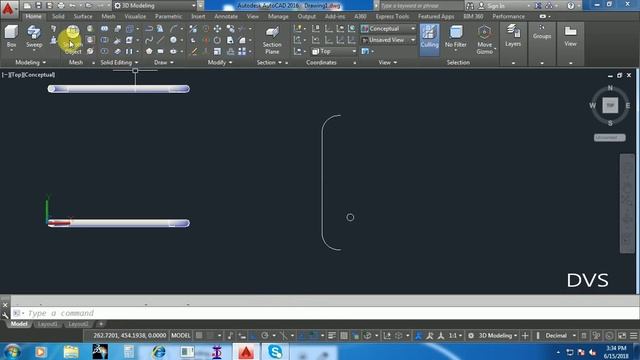640x360 pixels.
Task: Open the Groups panel button
Action: point(542,32)
